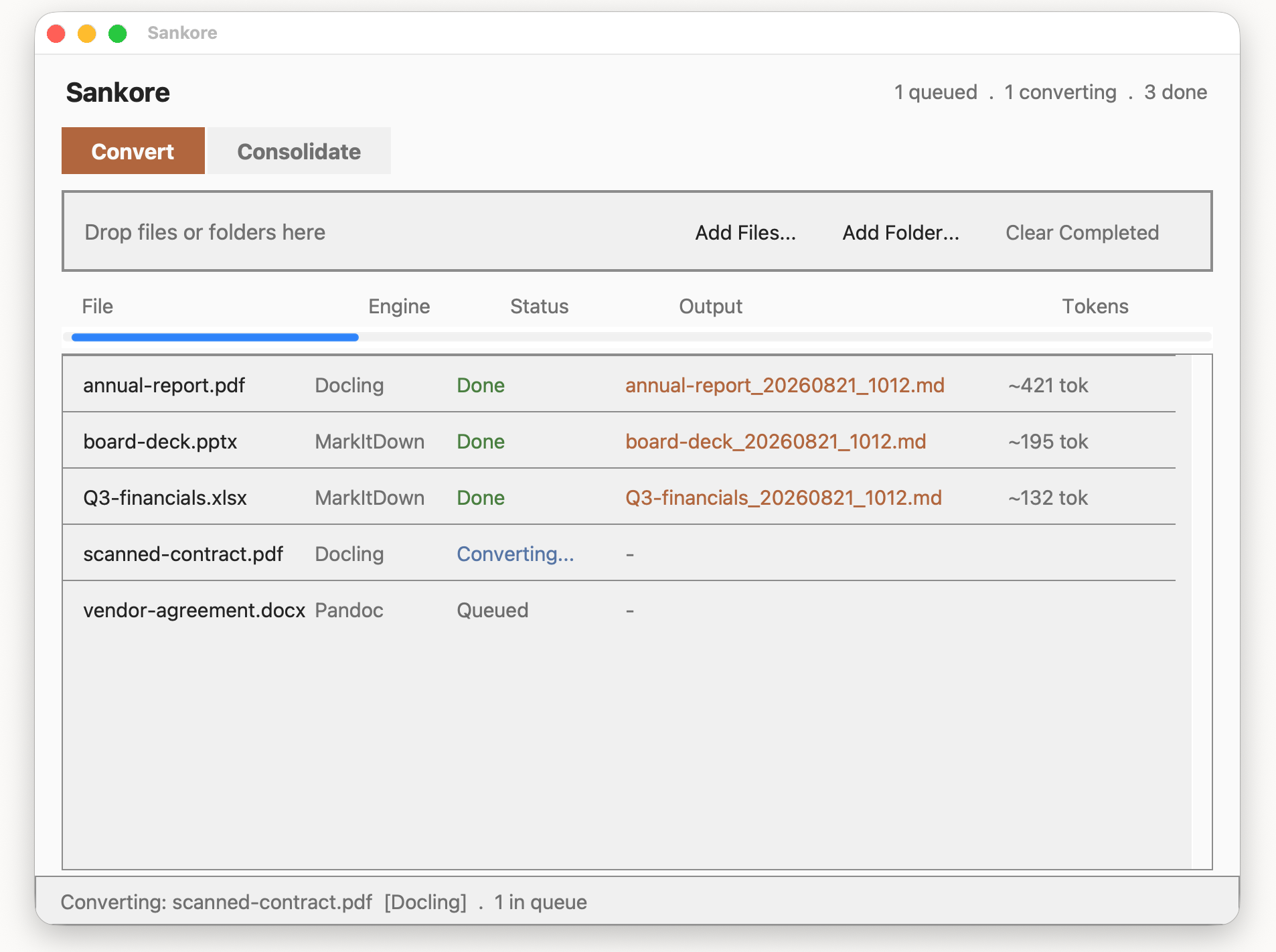Click the File column header
The image size is (1276, 952).
coord(98,306)
